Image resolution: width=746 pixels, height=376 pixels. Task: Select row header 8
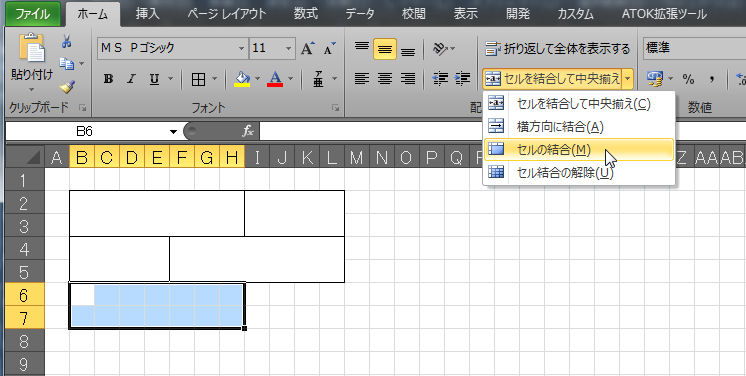[x=24, y=341]
